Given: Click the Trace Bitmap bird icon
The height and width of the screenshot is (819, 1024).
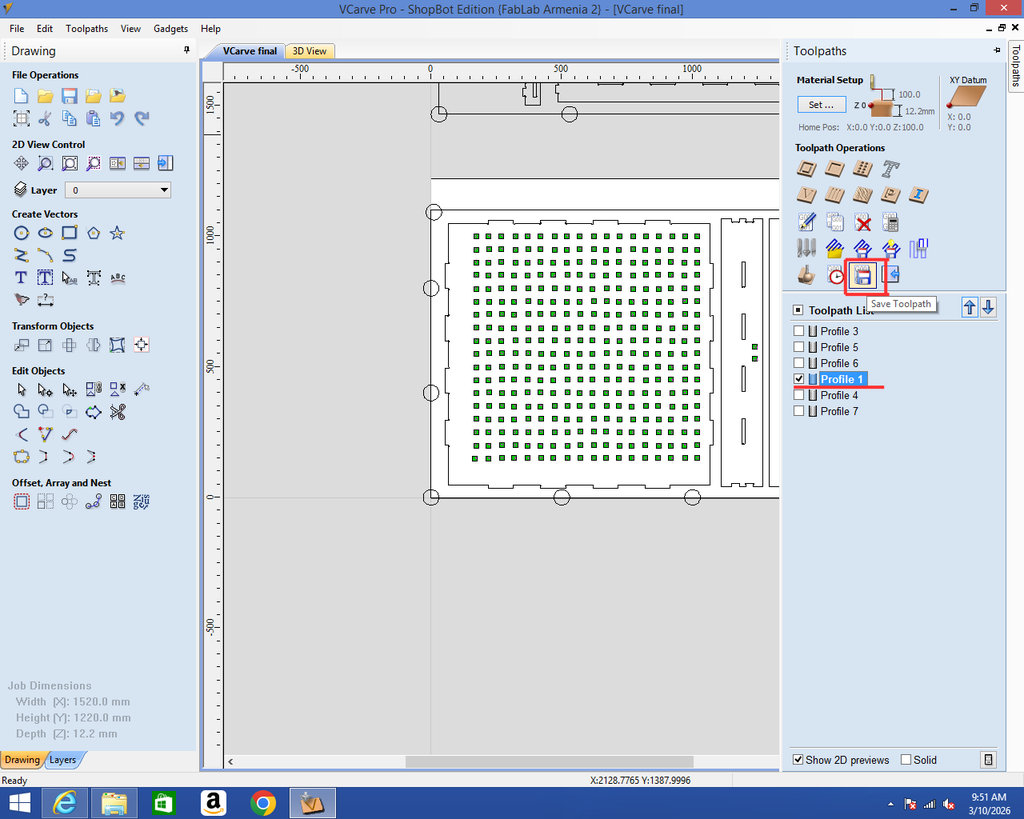Looking at the screenshot, I should (x=21, y=300).
